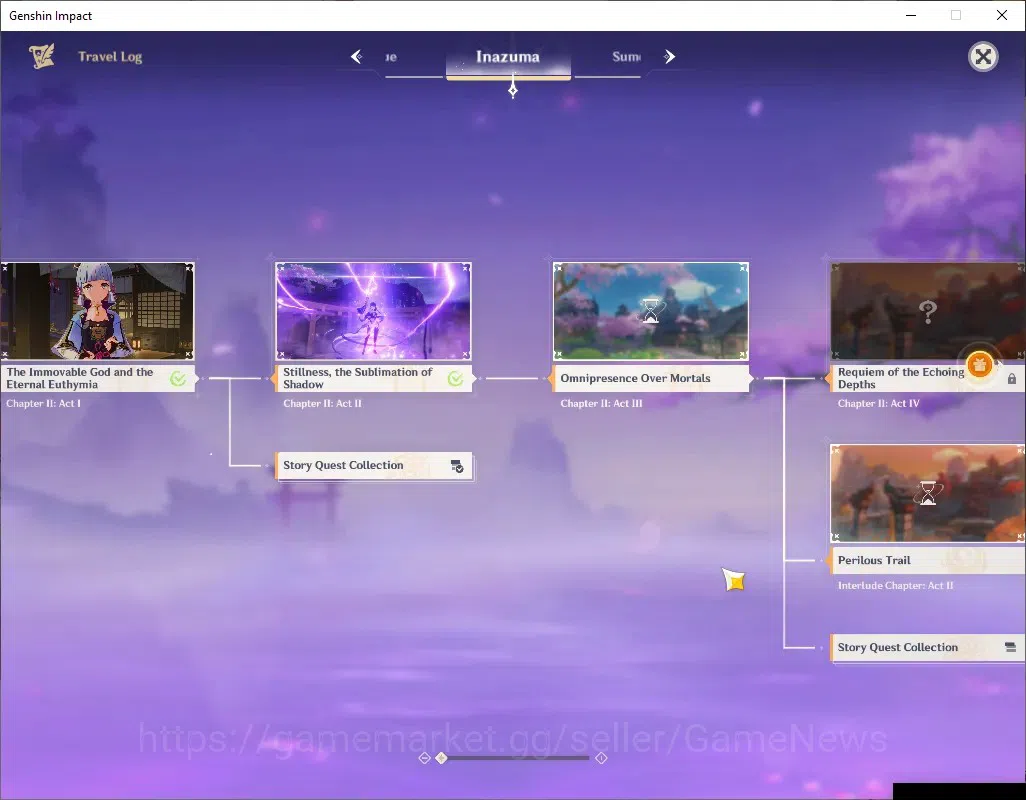The height and width of the screenshot is (800, 1026).
Task: Go to the next region with the right arrow
Action: coord(669,57)
